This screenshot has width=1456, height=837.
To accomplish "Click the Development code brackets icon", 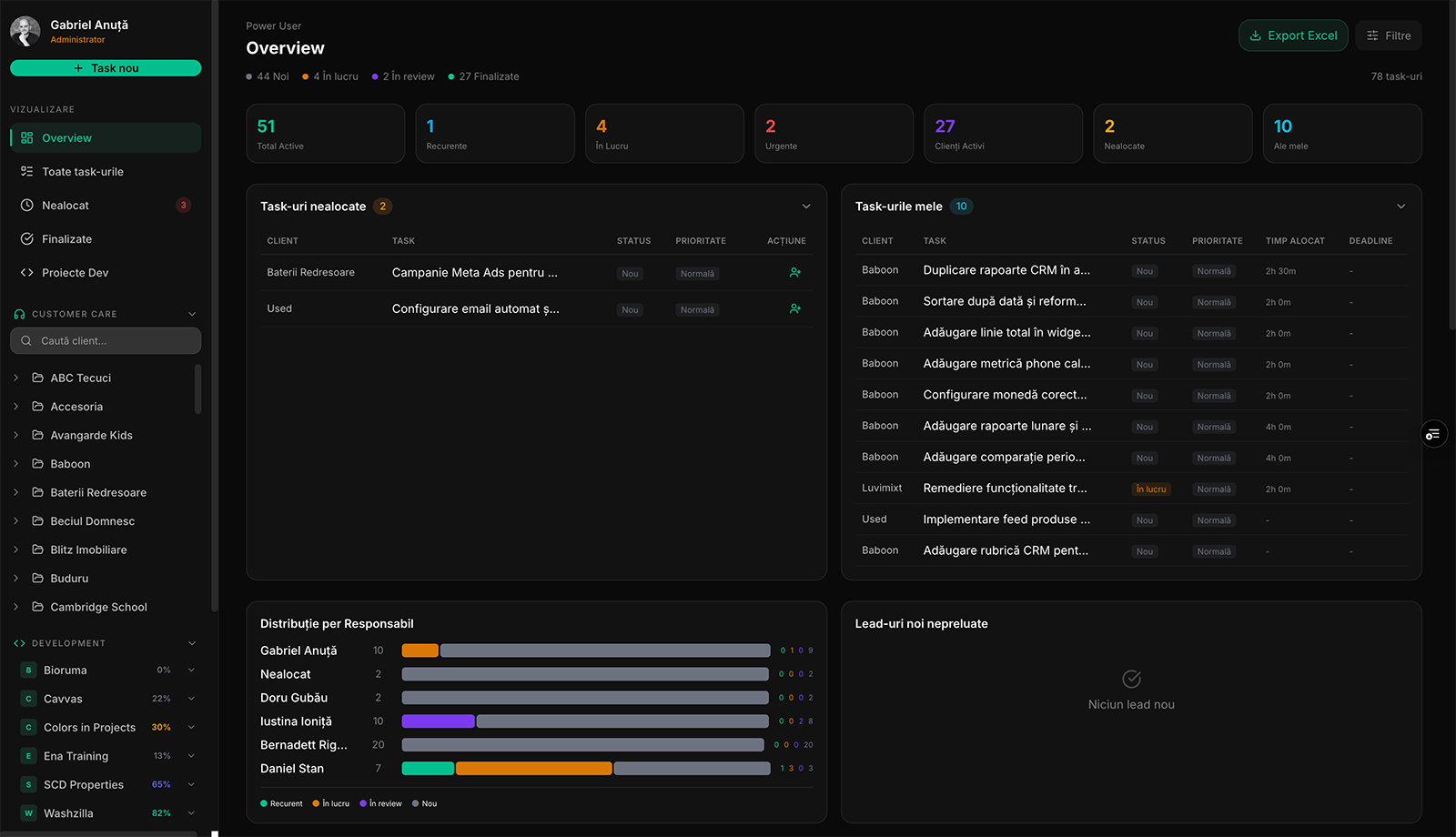I will 19,643.
